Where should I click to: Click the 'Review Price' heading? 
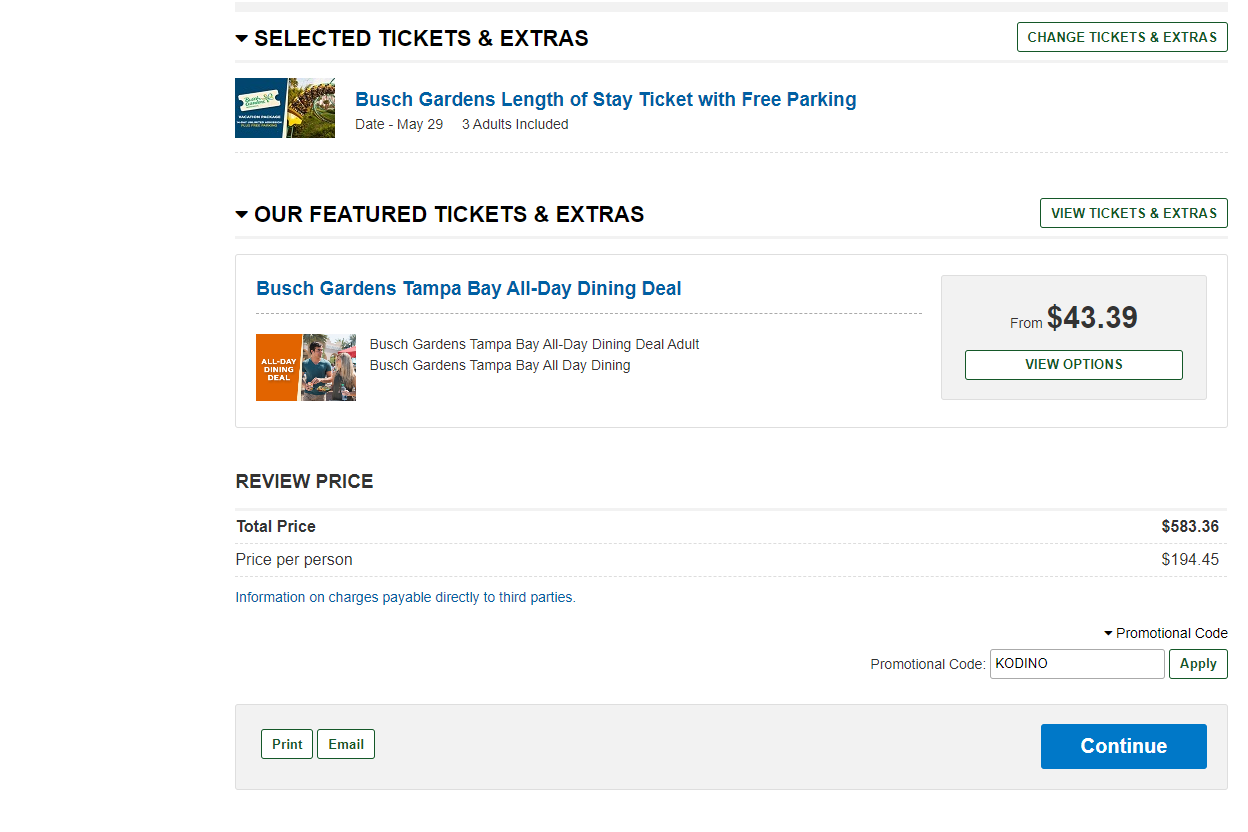(x=305, y=482)
